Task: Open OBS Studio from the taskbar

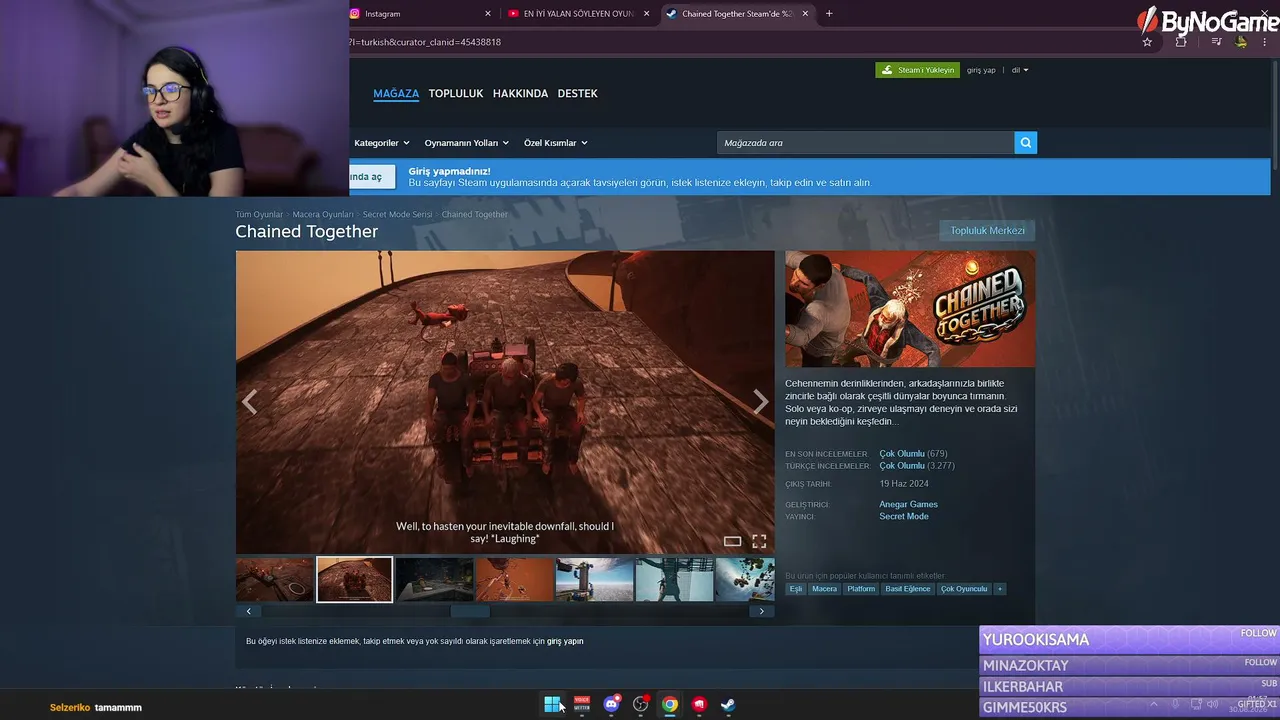Action: 641,704
